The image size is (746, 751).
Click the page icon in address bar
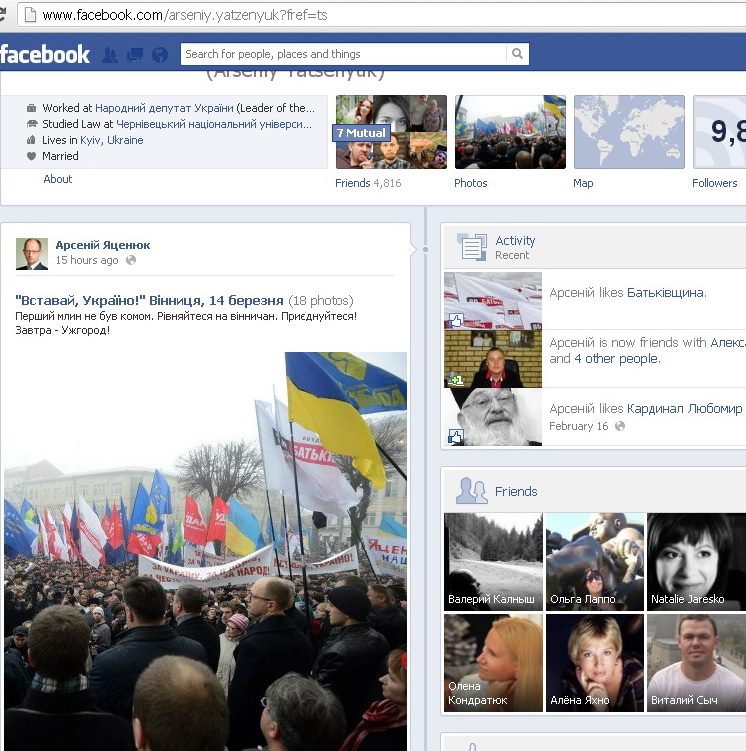28,15
